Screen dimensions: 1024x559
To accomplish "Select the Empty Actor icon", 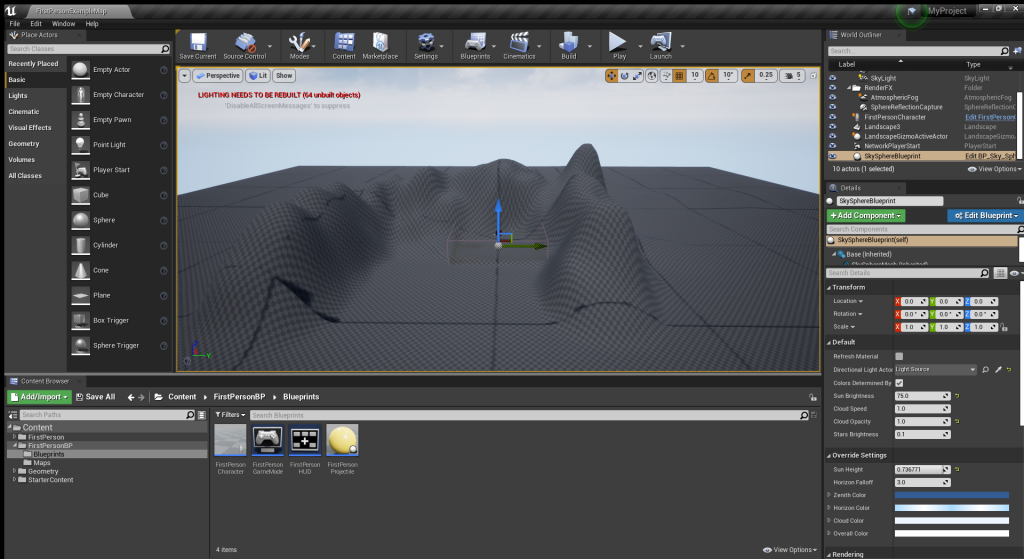I will [80, 69].
